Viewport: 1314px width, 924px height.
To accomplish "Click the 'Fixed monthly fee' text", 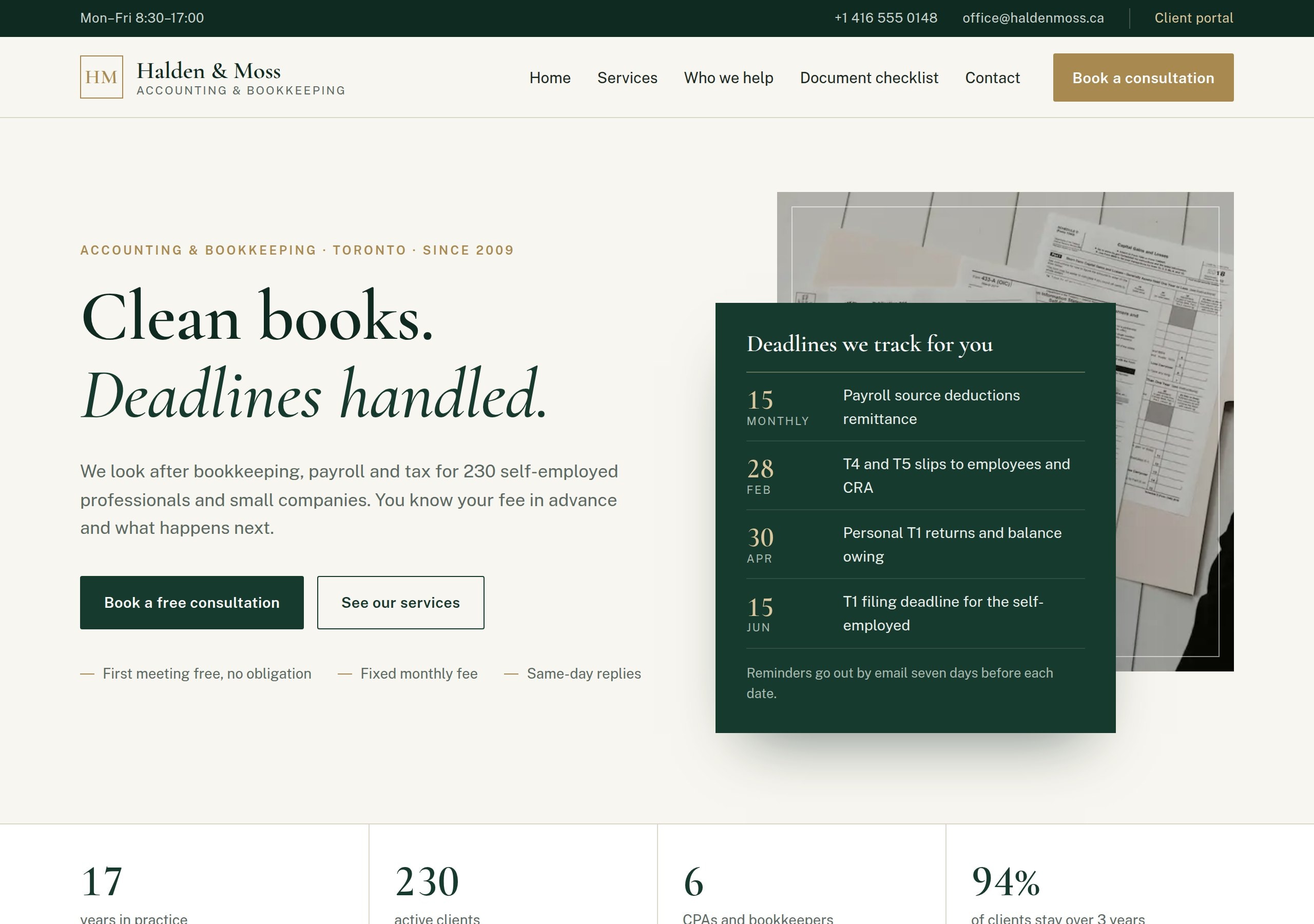I will click(x=419, y=674).
